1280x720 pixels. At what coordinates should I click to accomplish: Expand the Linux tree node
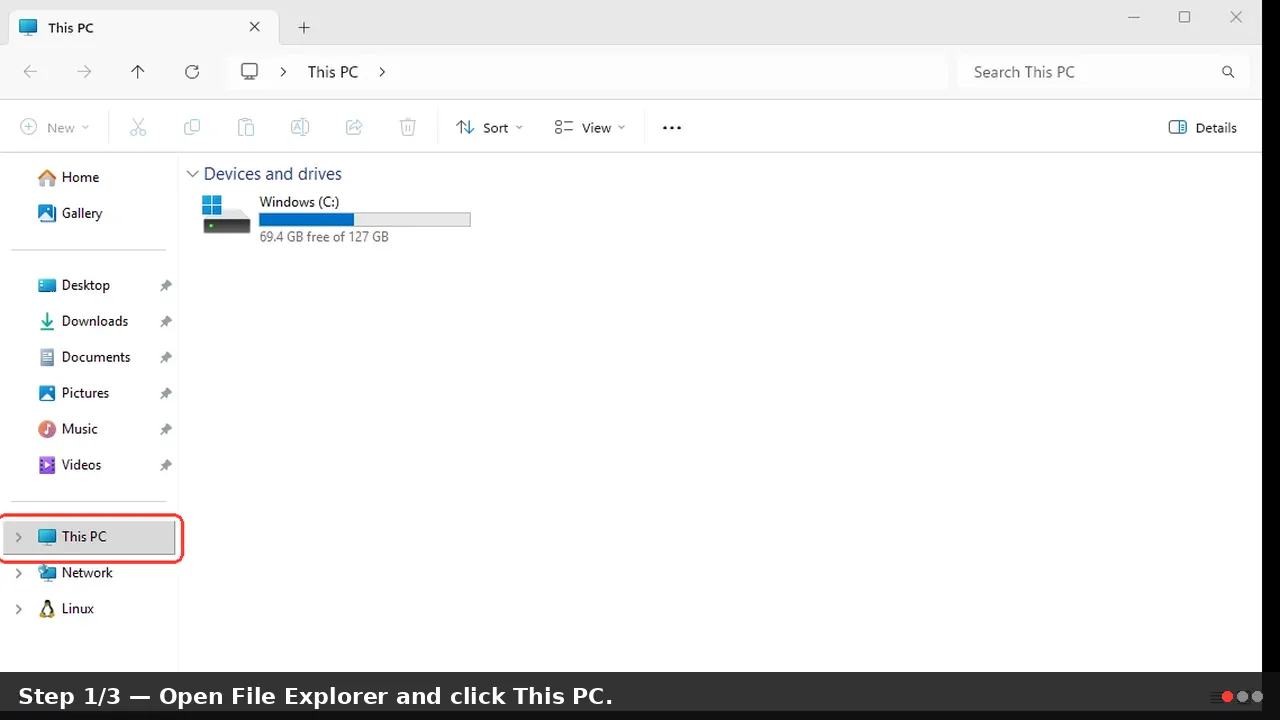tap(18, 609)
